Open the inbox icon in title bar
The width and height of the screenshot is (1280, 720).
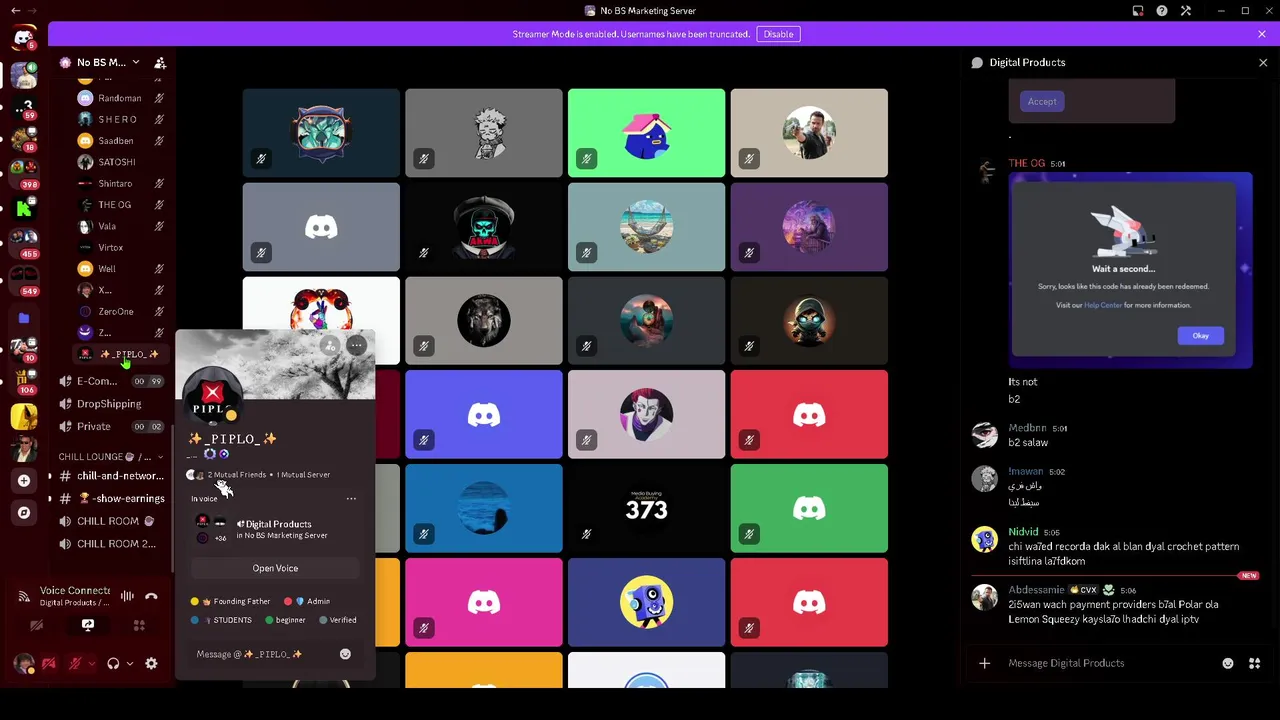[x=1138, y=11]
